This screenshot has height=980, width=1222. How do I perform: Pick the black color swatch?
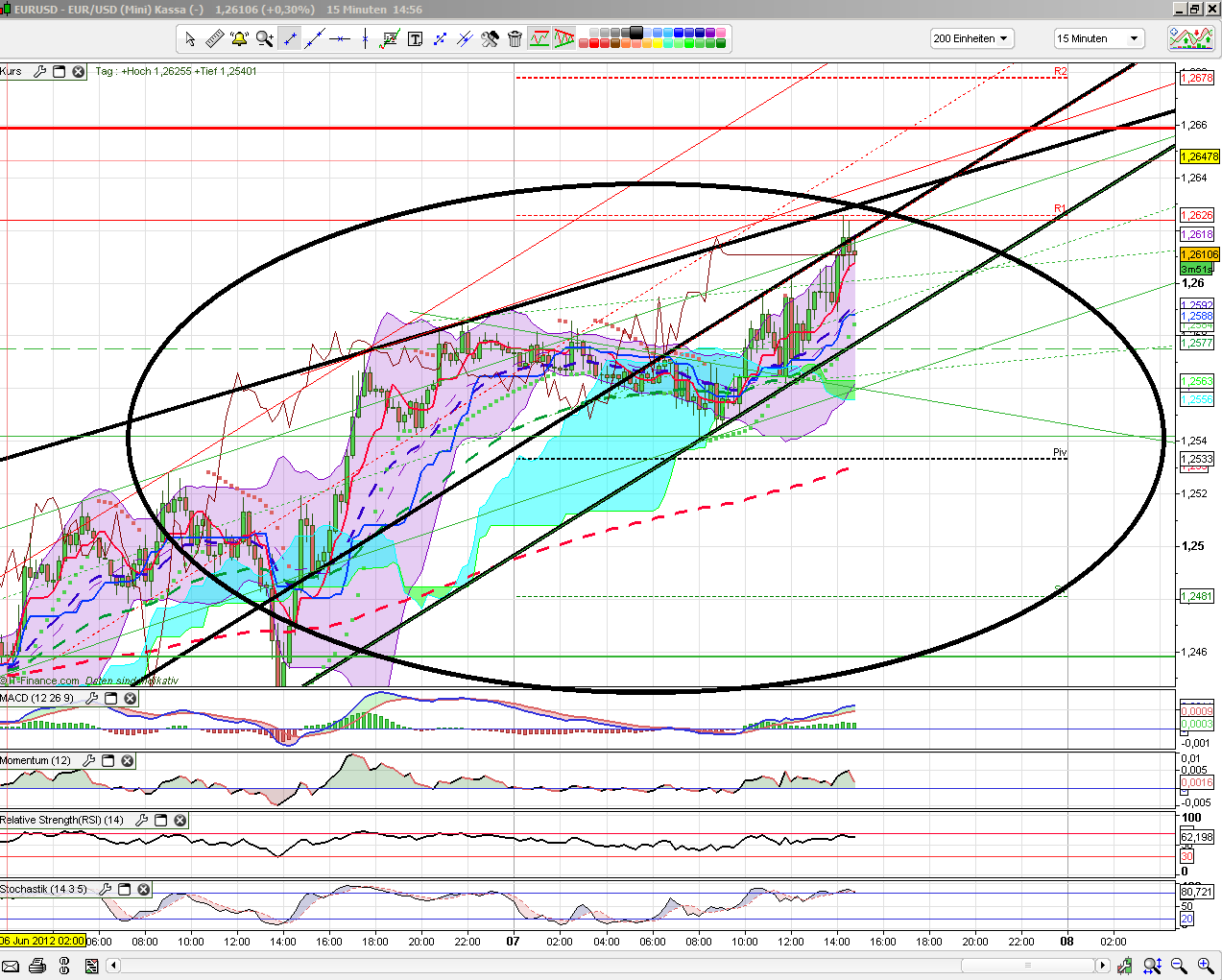(x=636, y=33)
